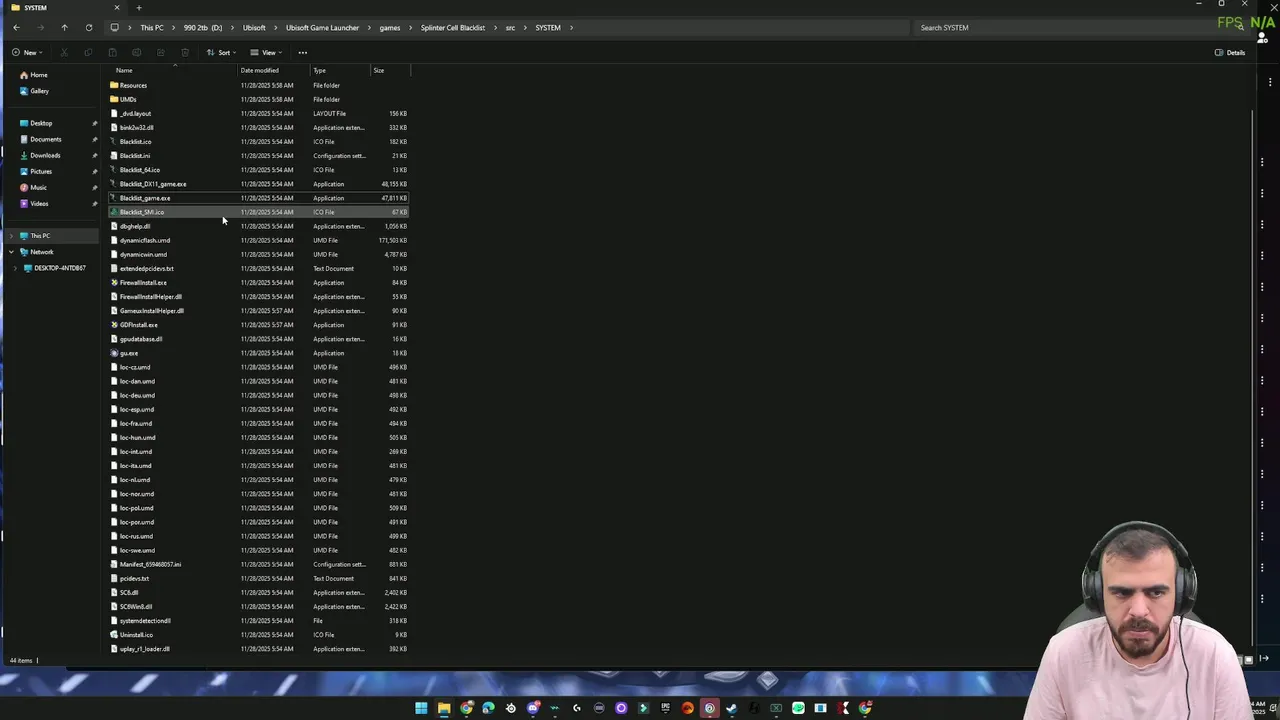Open Windows Start menu
Viewport: 1280px width, 720px height.
point(421,708)
